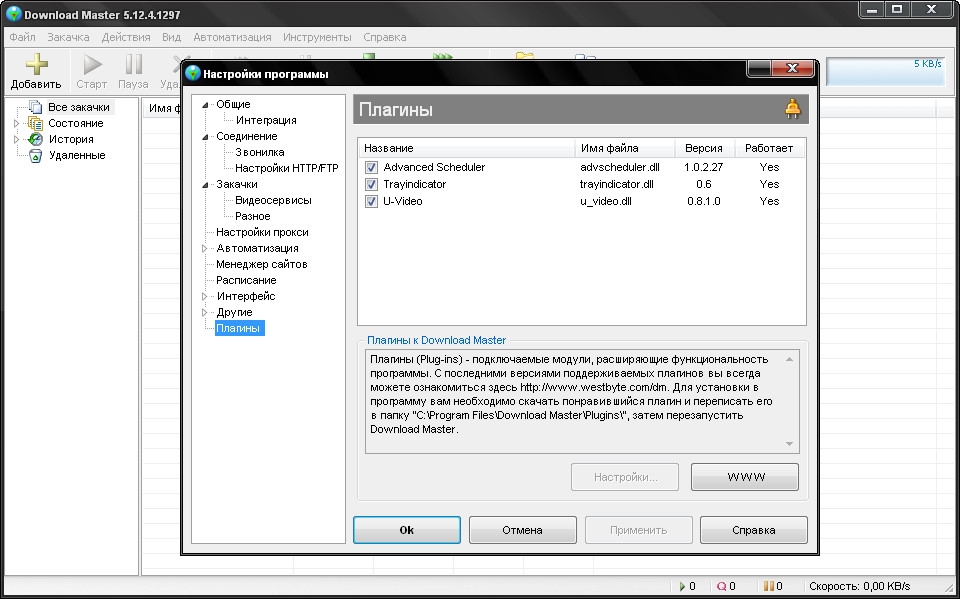Image resolution: width=960 pixels, height=599 pixels.
Task: Click the Отмена button
Action: tap(522, 530)
